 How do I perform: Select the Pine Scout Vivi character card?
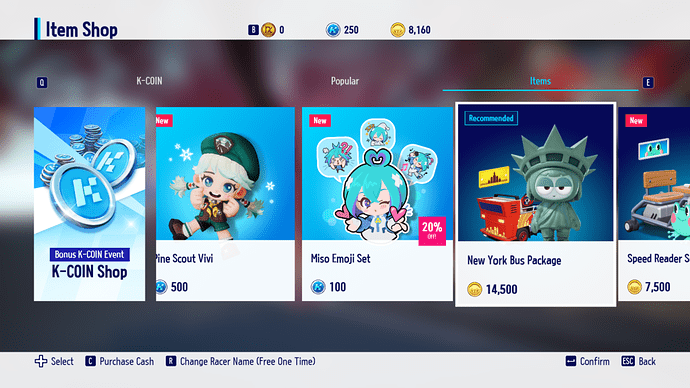pos(225,204)
